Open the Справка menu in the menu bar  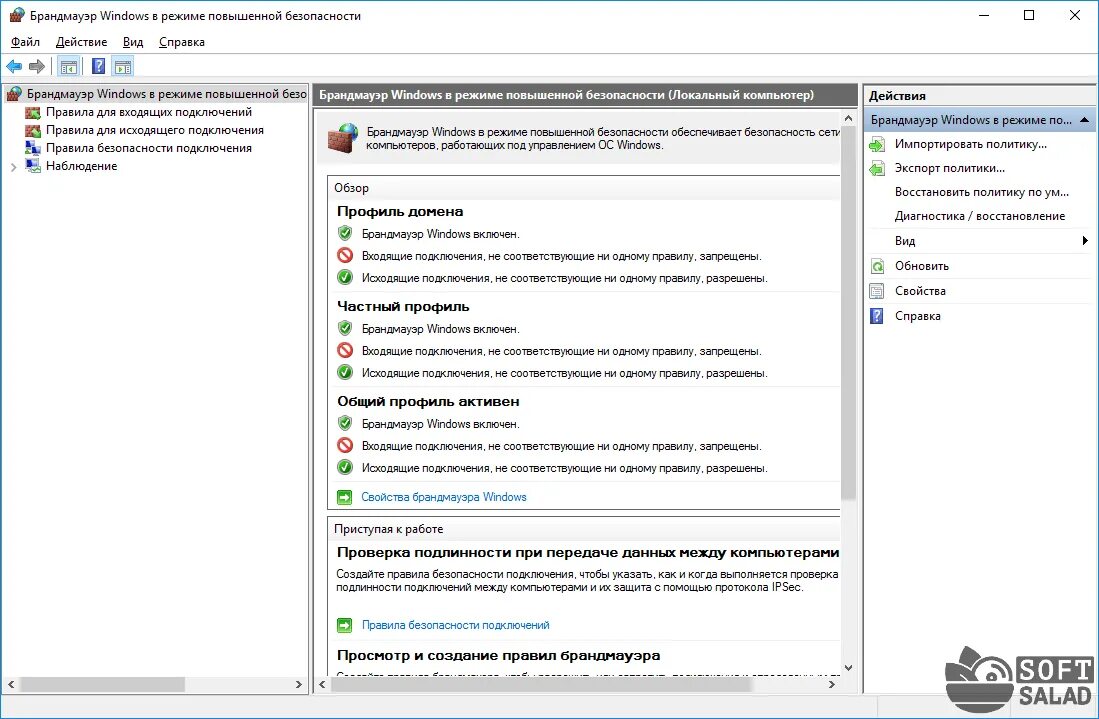click(182, 42)
